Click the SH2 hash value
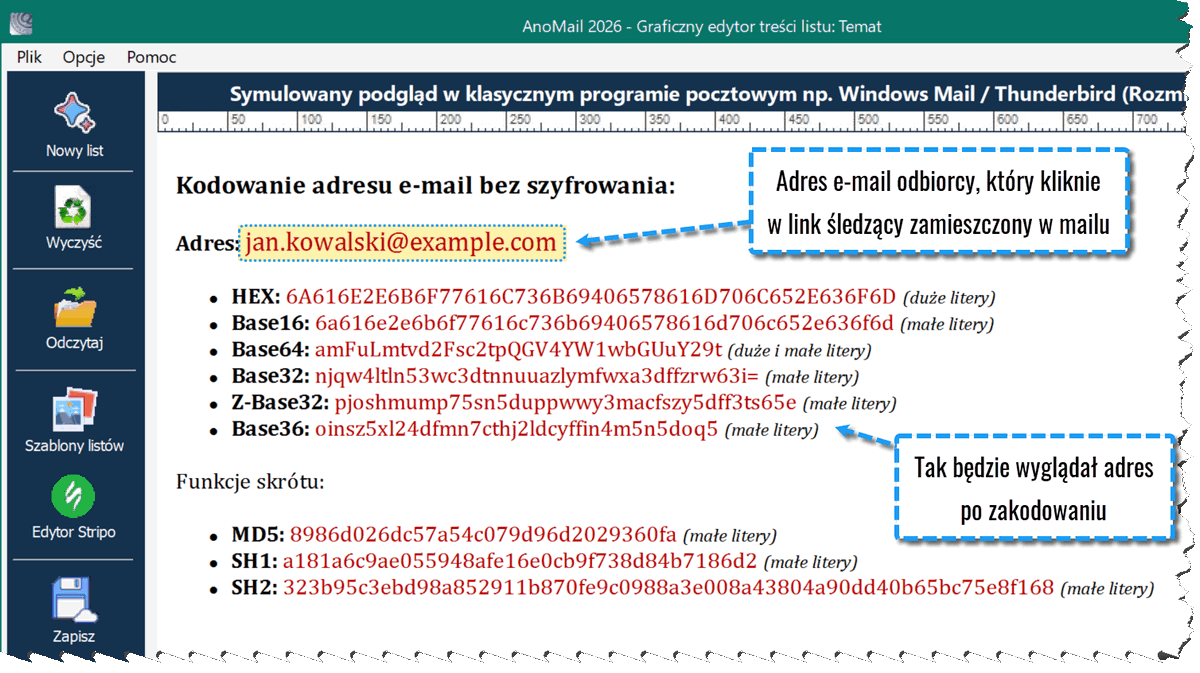The image size is (1200, 673). pyautogui.click(x=668, y=587)
